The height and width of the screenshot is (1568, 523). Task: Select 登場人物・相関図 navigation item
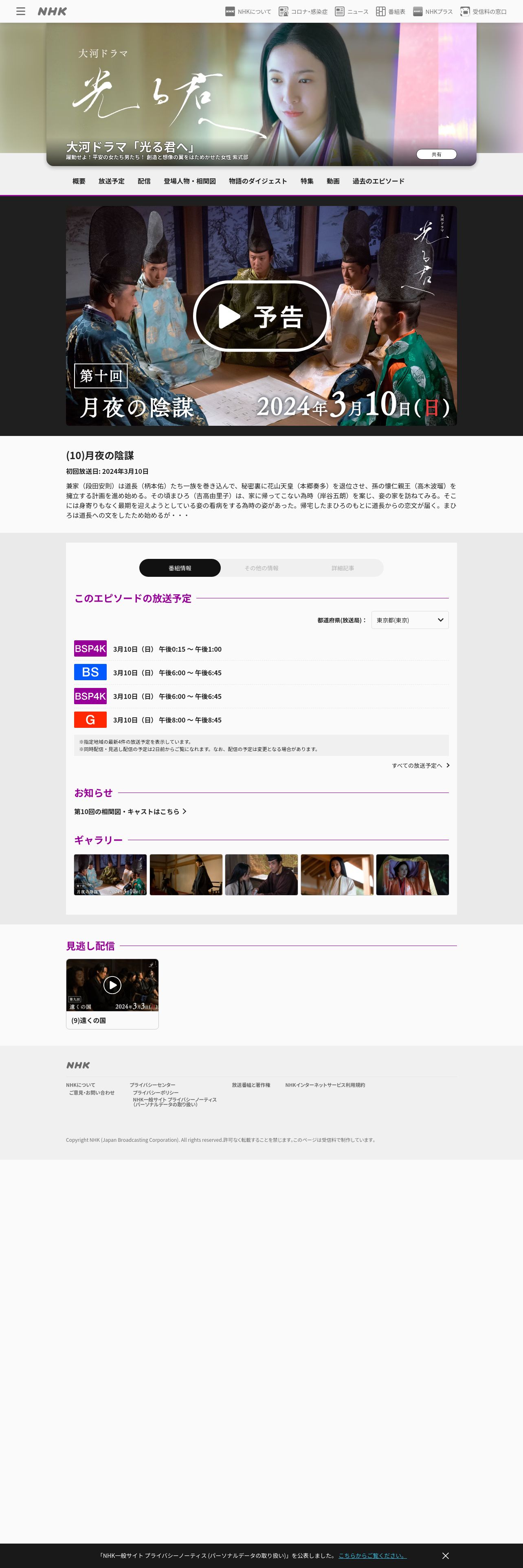189,182
